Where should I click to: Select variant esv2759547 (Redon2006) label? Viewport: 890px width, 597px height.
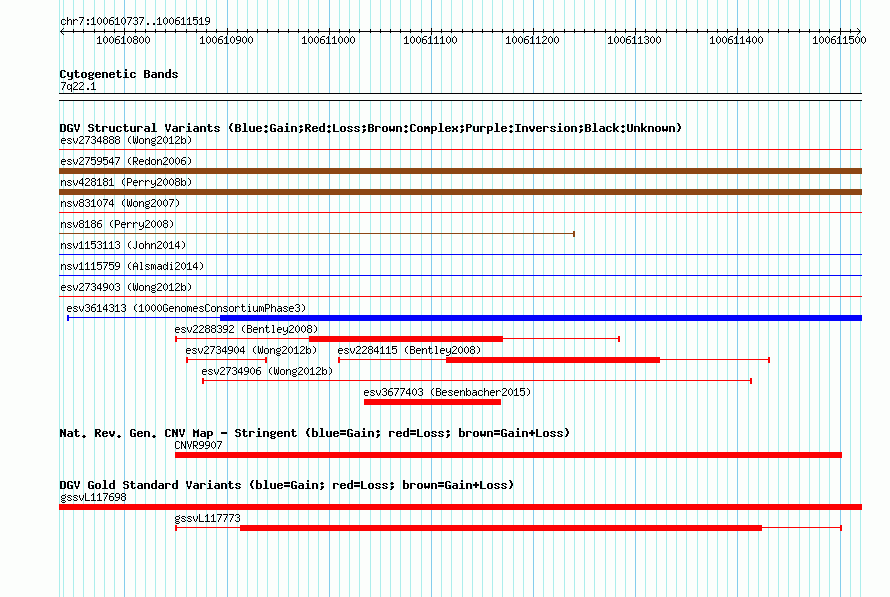[x=126, y=161]
